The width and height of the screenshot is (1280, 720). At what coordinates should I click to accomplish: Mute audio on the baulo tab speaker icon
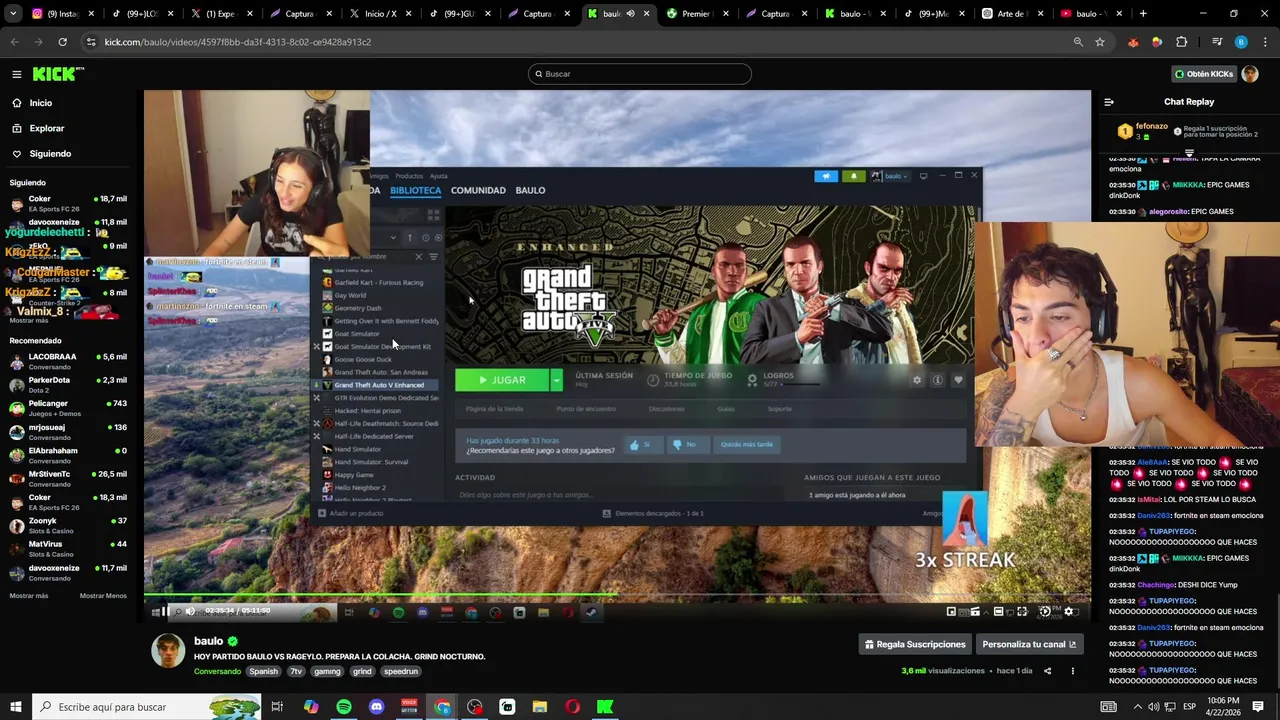click(630, 14)
